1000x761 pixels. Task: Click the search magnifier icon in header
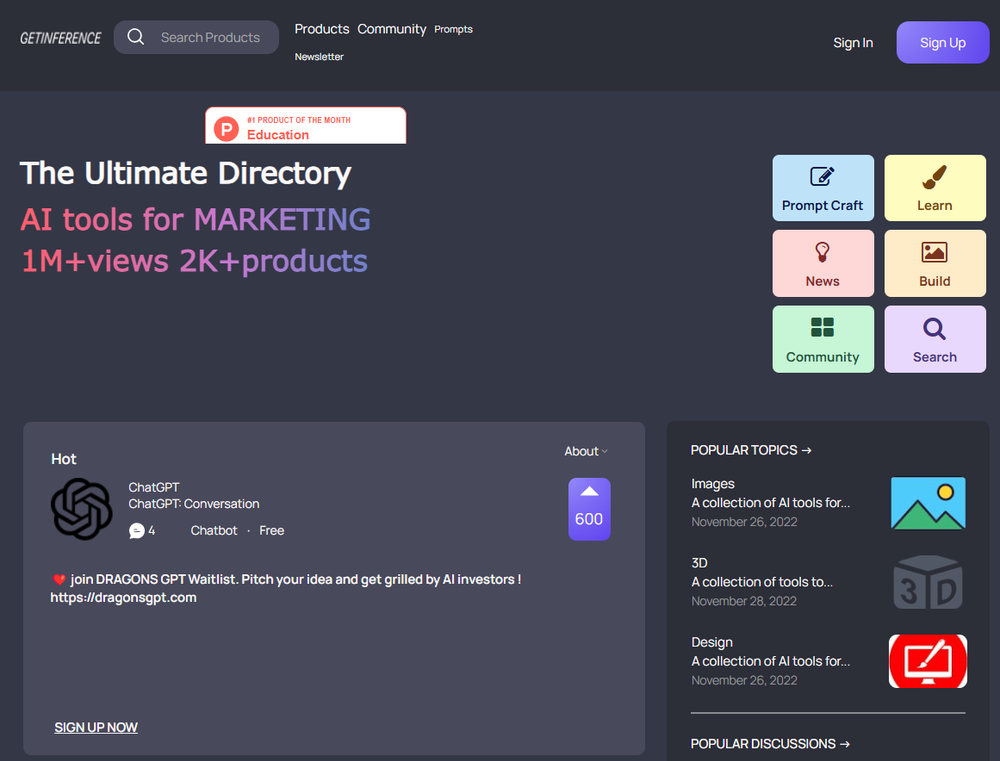pos(135,36)
